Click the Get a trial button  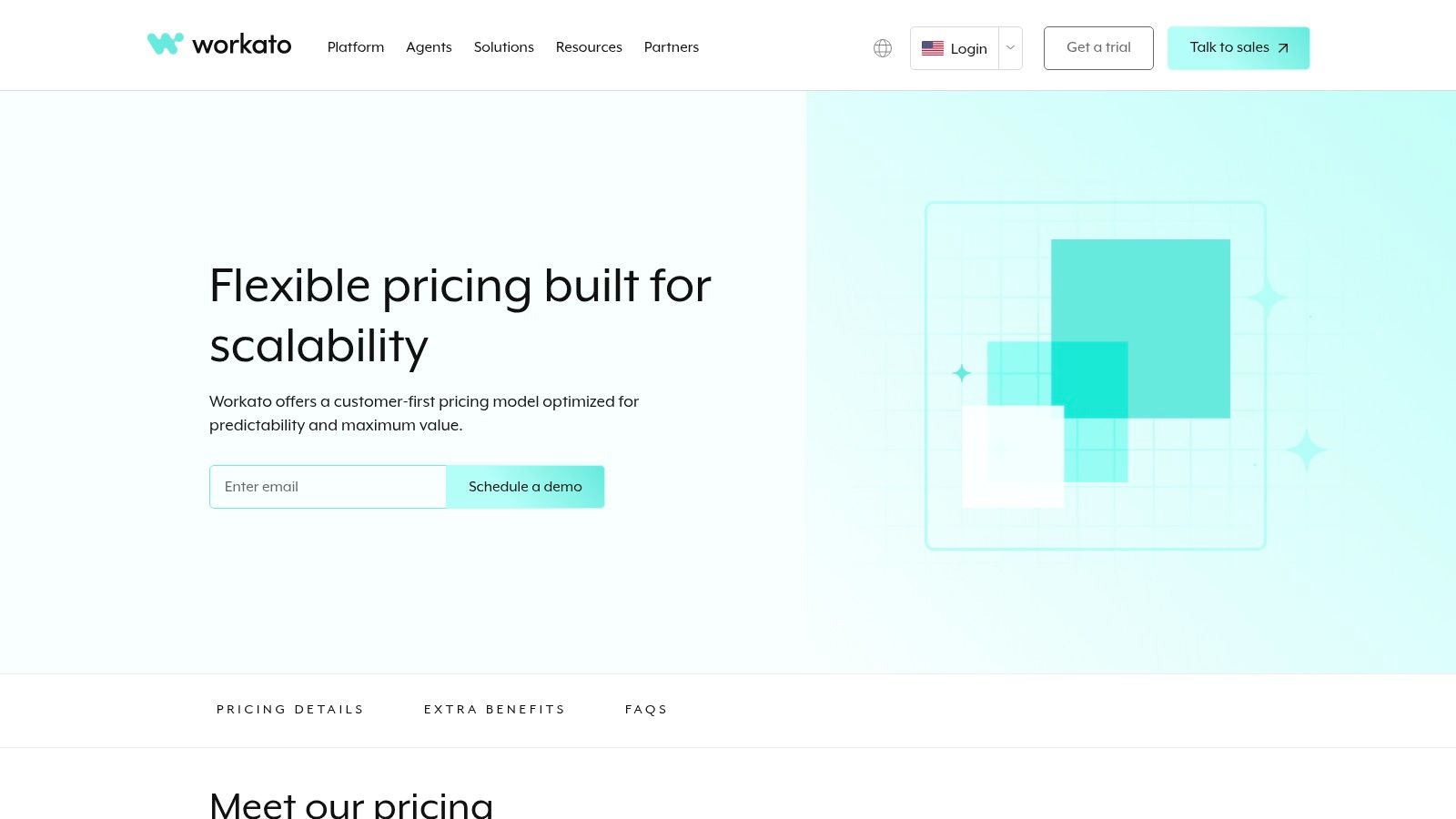(x=1098, y=47)
